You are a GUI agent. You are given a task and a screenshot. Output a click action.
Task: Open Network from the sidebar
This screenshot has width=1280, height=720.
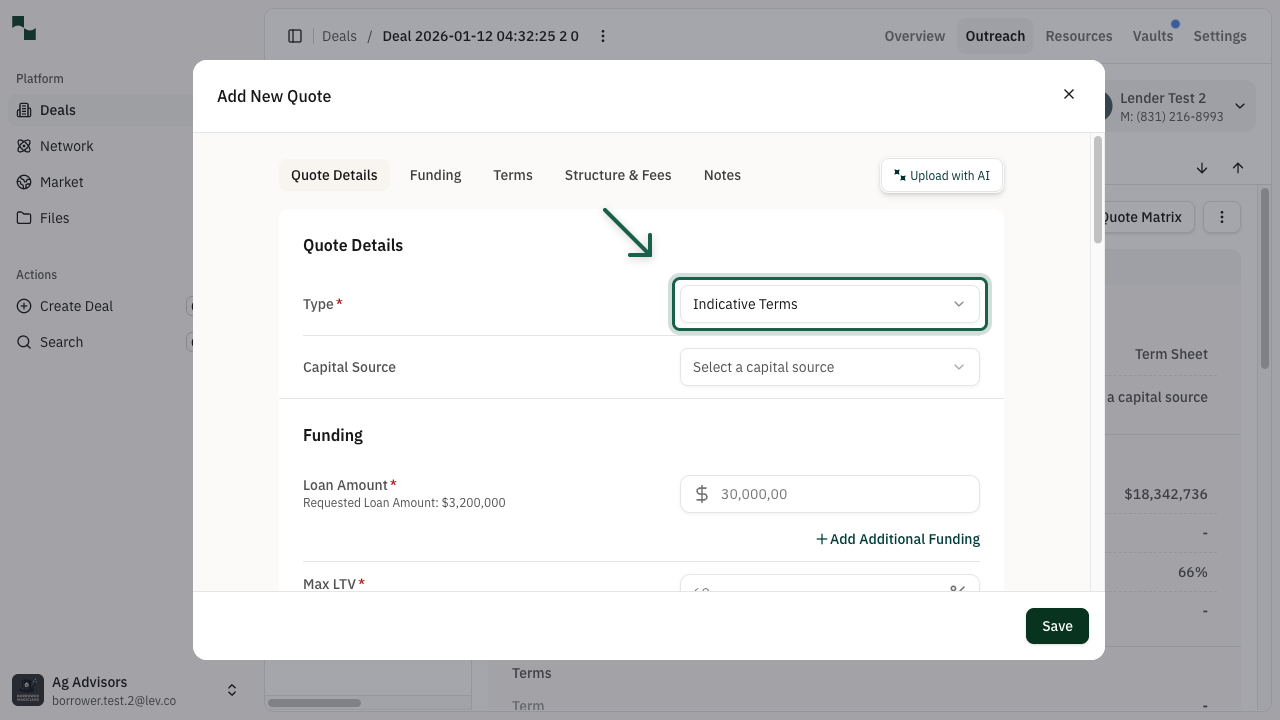(x=66, y=146)
